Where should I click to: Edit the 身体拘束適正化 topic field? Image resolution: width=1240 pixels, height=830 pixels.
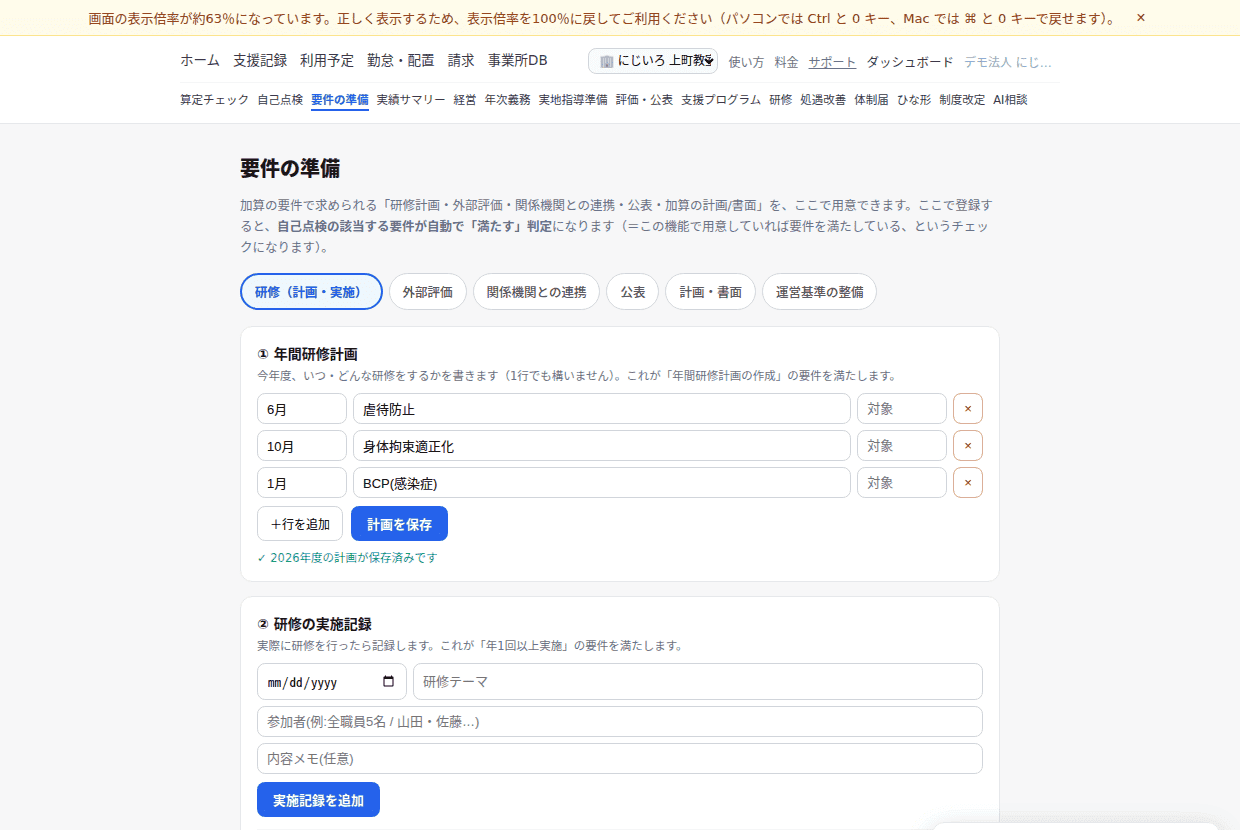[x=602, y=445]
